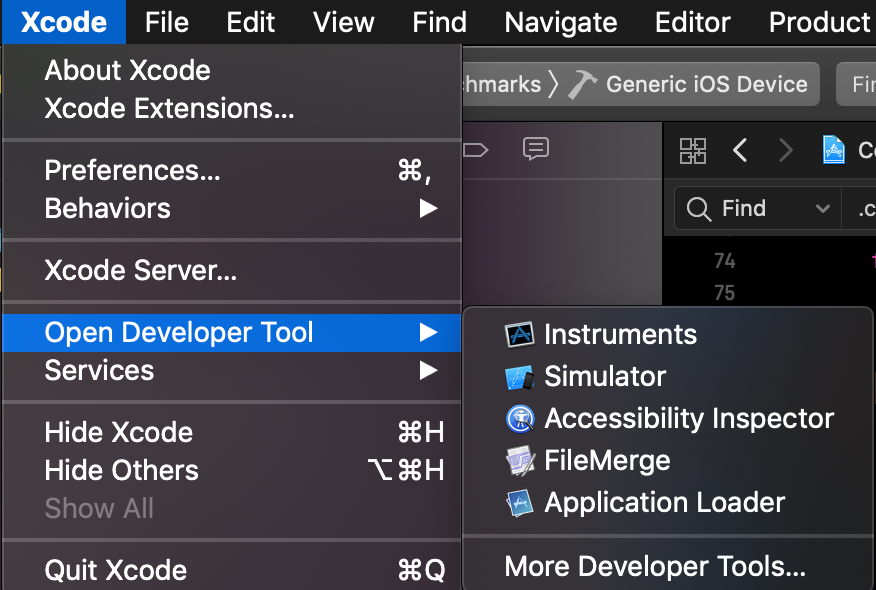876x590 pixels.
Task: Expand the Behaviors submenu
Action: [232, 208]
